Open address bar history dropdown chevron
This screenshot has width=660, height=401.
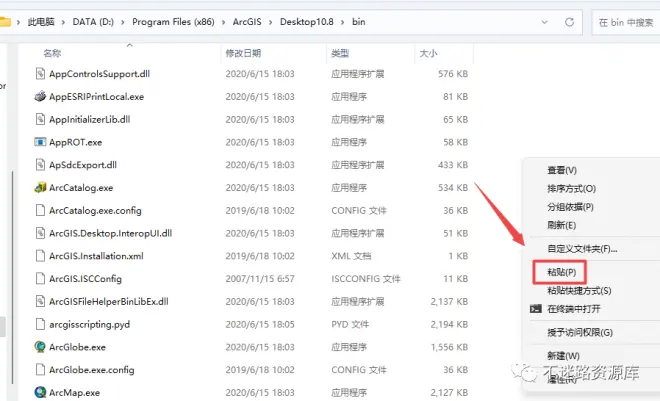pos(544,22)
